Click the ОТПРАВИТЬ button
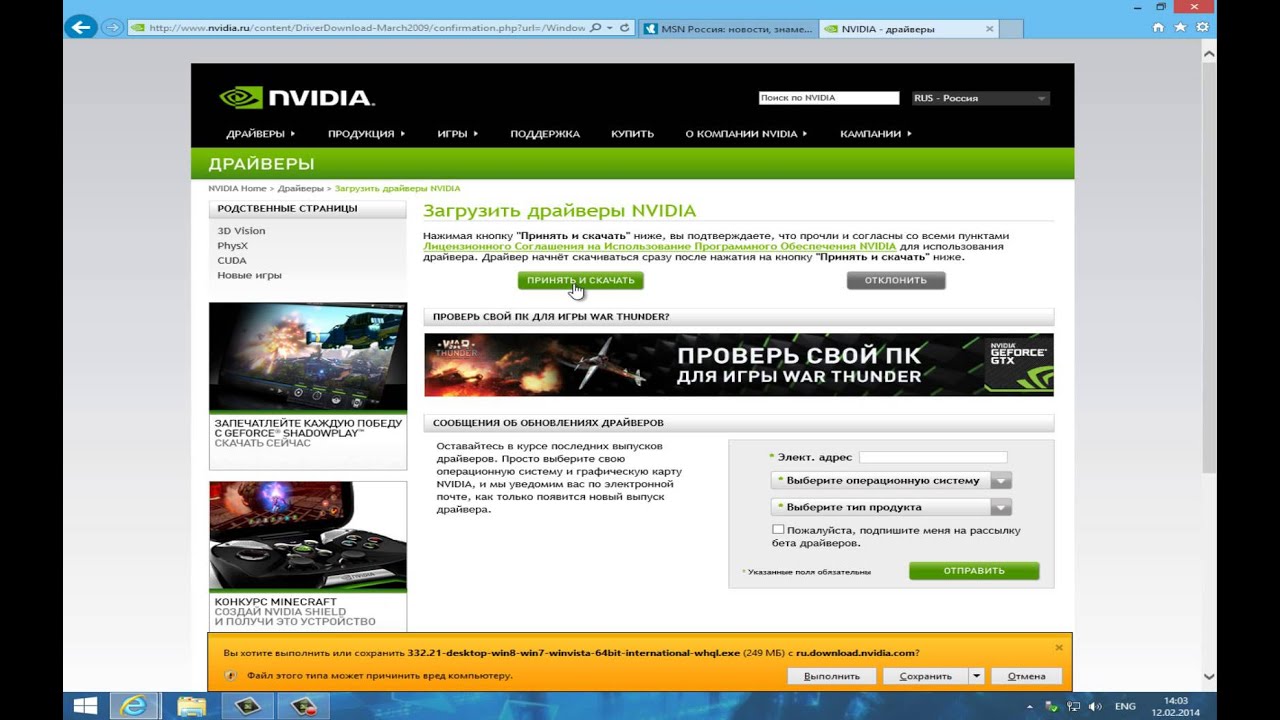Viewport: 1280px width, 720px height. [974, 571]
